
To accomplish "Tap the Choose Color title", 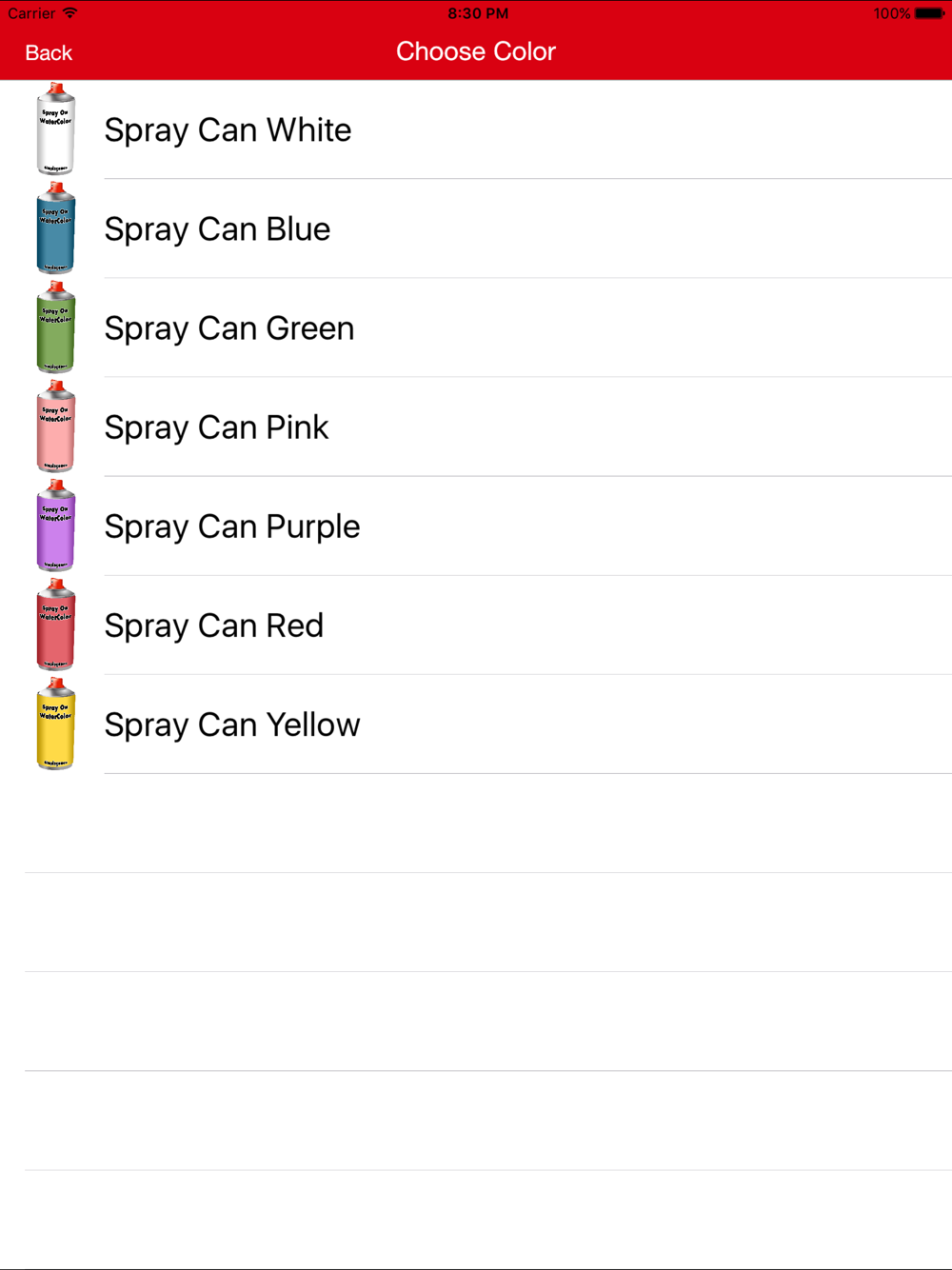I will point(476,51).
